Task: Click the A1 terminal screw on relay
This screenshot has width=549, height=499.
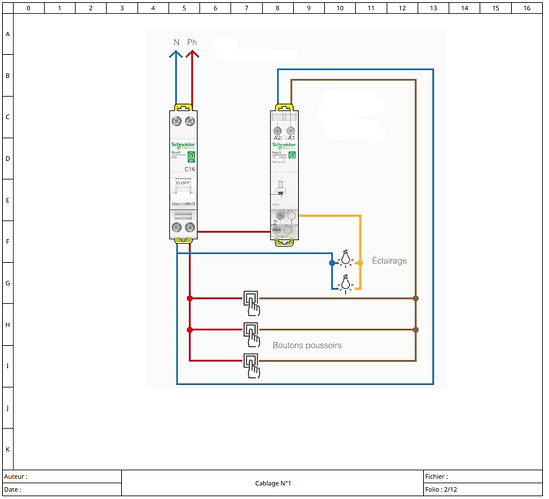Action: pyautogui.click(x=291, y=131)
